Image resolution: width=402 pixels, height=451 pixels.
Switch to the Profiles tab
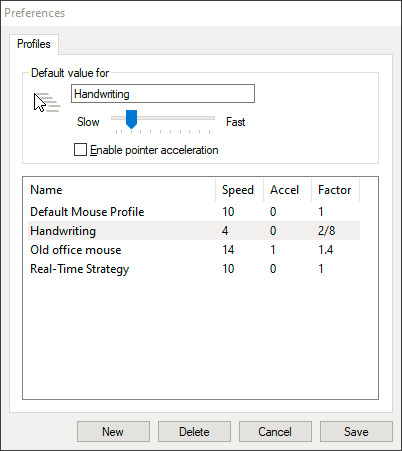pos(34,44)
